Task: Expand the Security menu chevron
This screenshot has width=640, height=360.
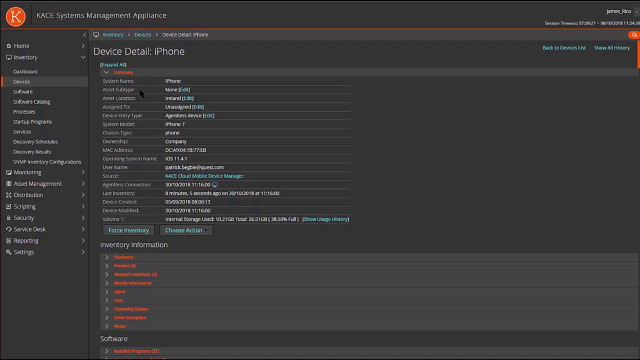Action: pyautogui.click(x=83, y=218)
